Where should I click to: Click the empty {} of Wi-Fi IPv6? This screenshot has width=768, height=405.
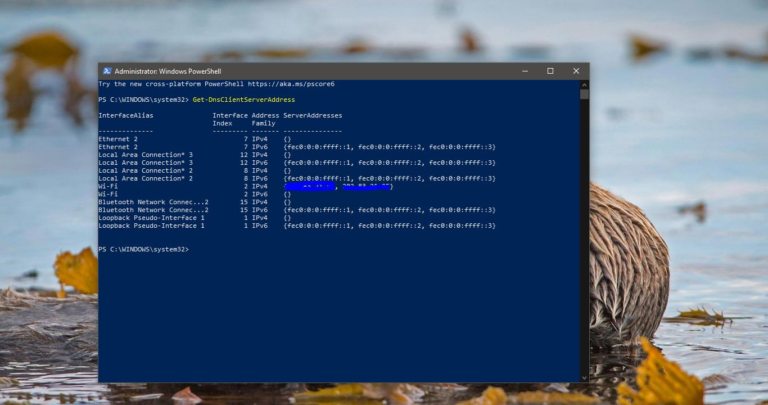tap(287, 194)
